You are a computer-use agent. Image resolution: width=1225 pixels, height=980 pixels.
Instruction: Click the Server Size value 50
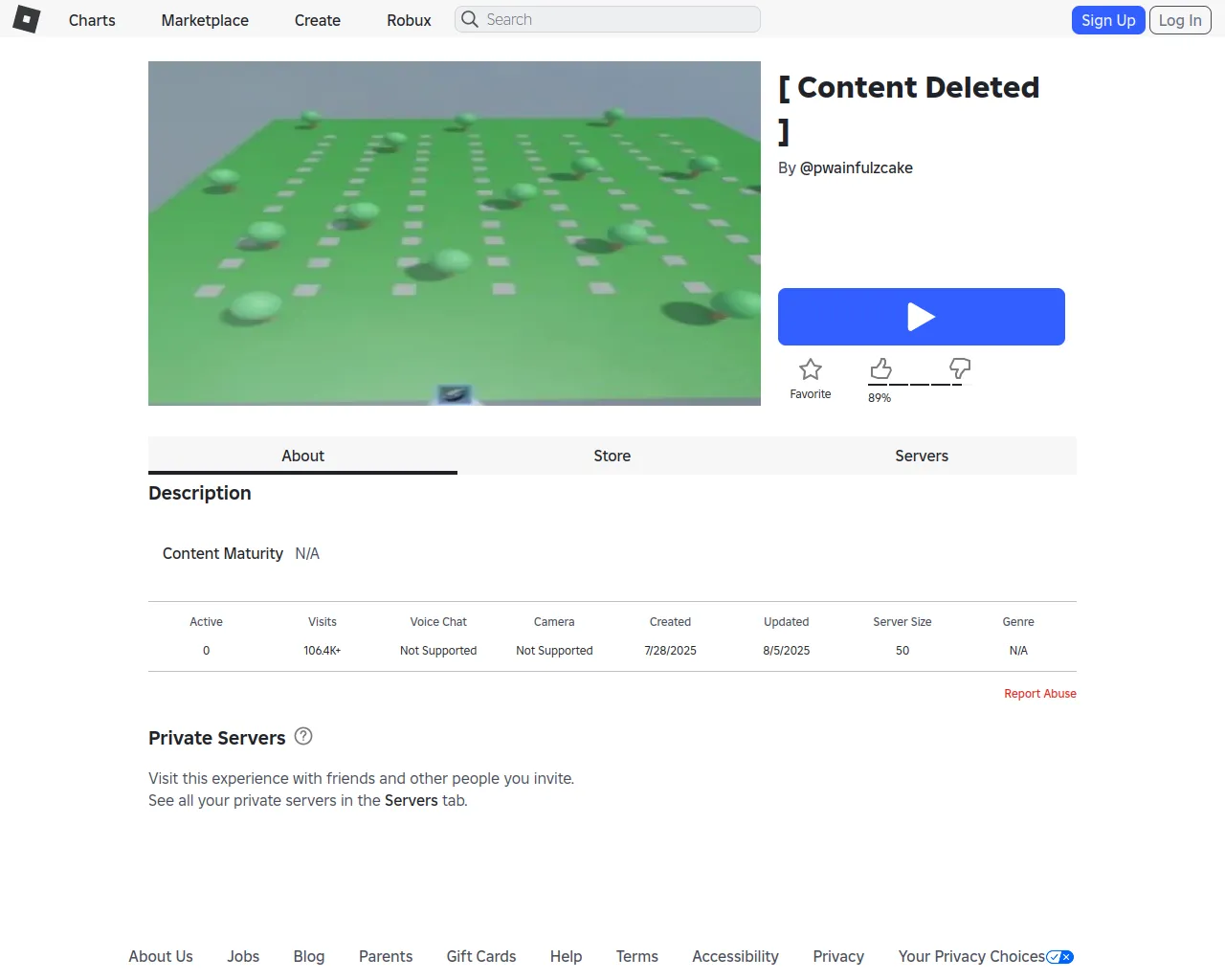pos(902,651)
